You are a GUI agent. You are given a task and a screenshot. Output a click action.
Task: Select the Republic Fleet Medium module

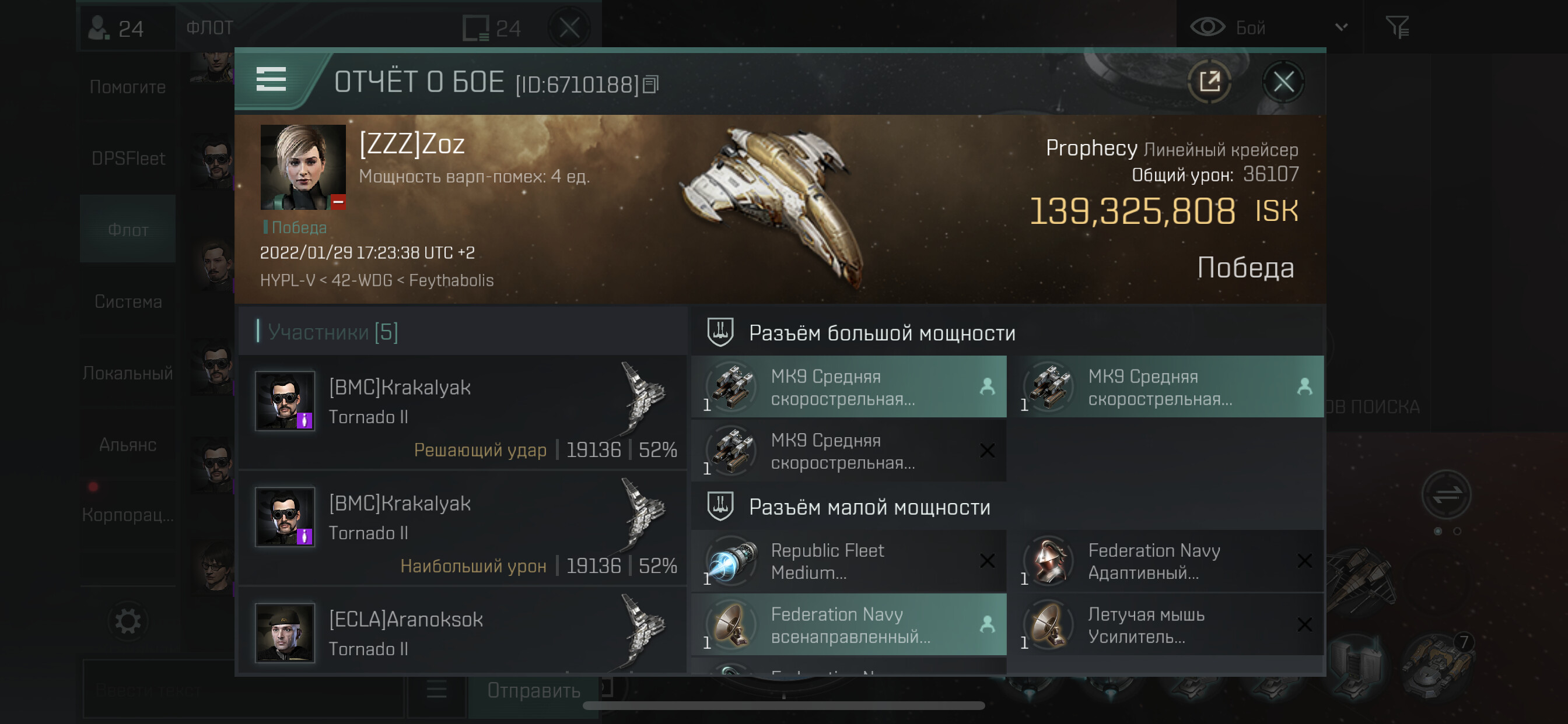[x=849, y=561]
